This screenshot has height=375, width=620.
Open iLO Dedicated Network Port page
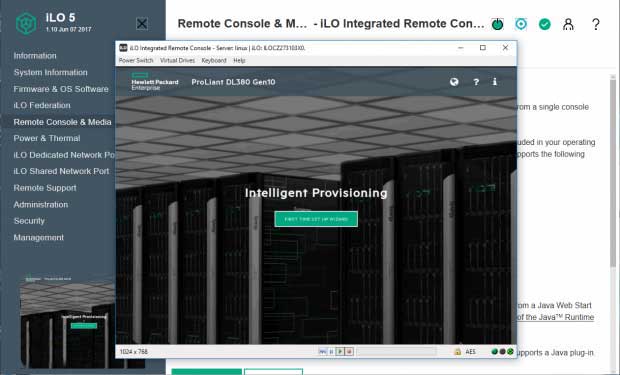pyautogui.click(x=64, y=155)
